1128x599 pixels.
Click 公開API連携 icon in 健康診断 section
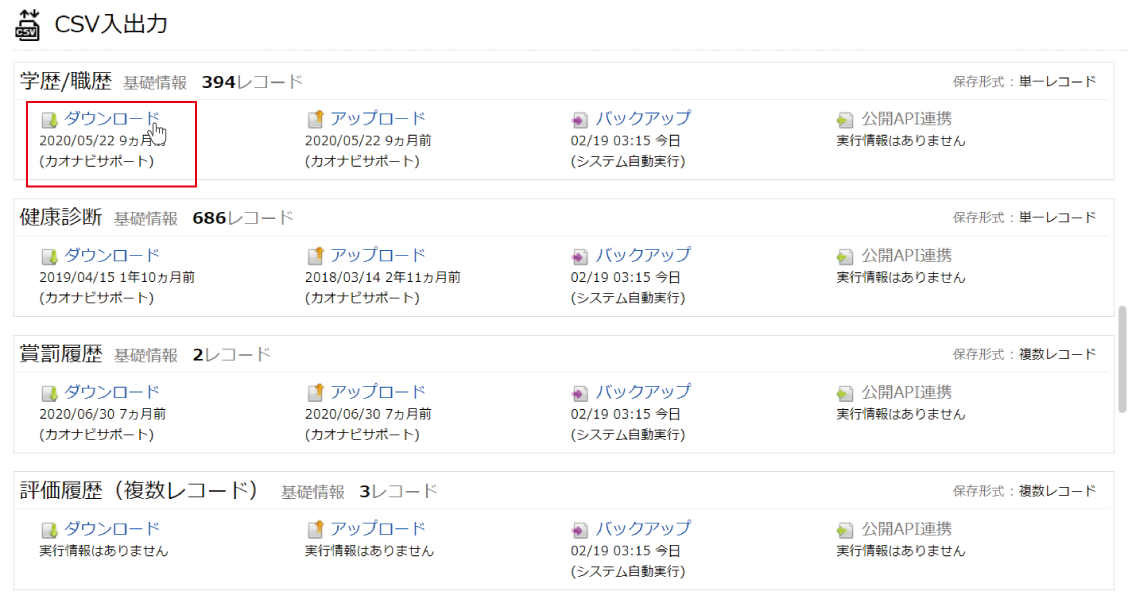coord(845,256)
